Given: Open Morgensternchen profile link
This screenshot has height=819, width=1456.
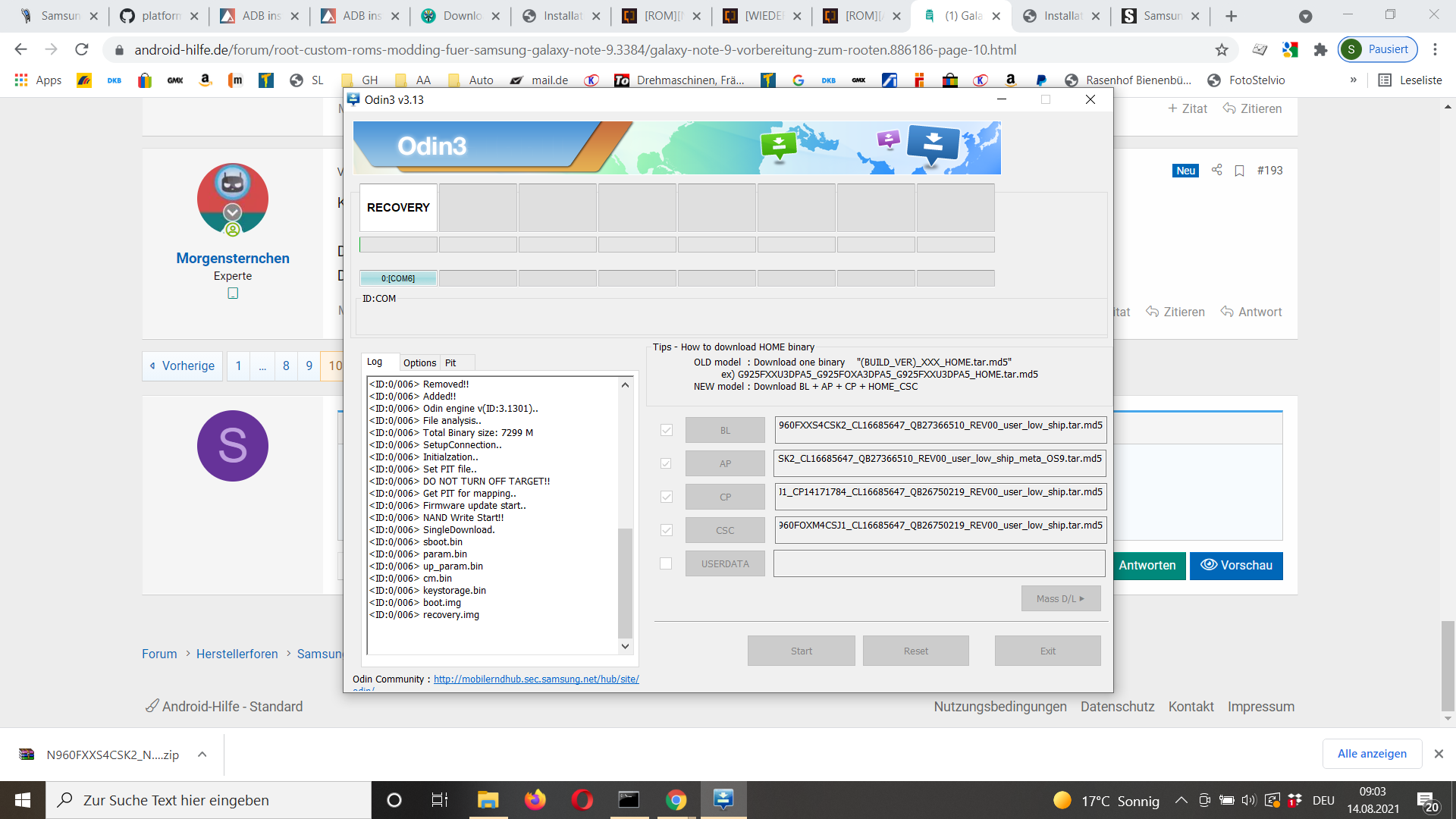Looking at the screenshot, I should [x=233, y=258].
